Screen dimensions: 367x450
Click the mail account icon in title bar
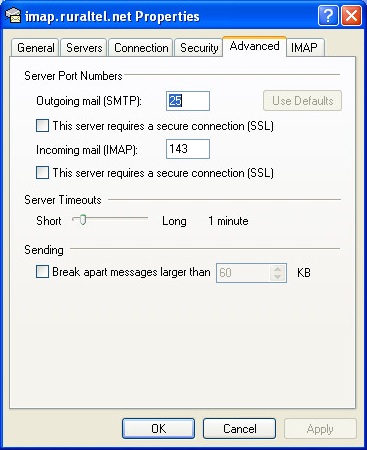click(13, 16)
